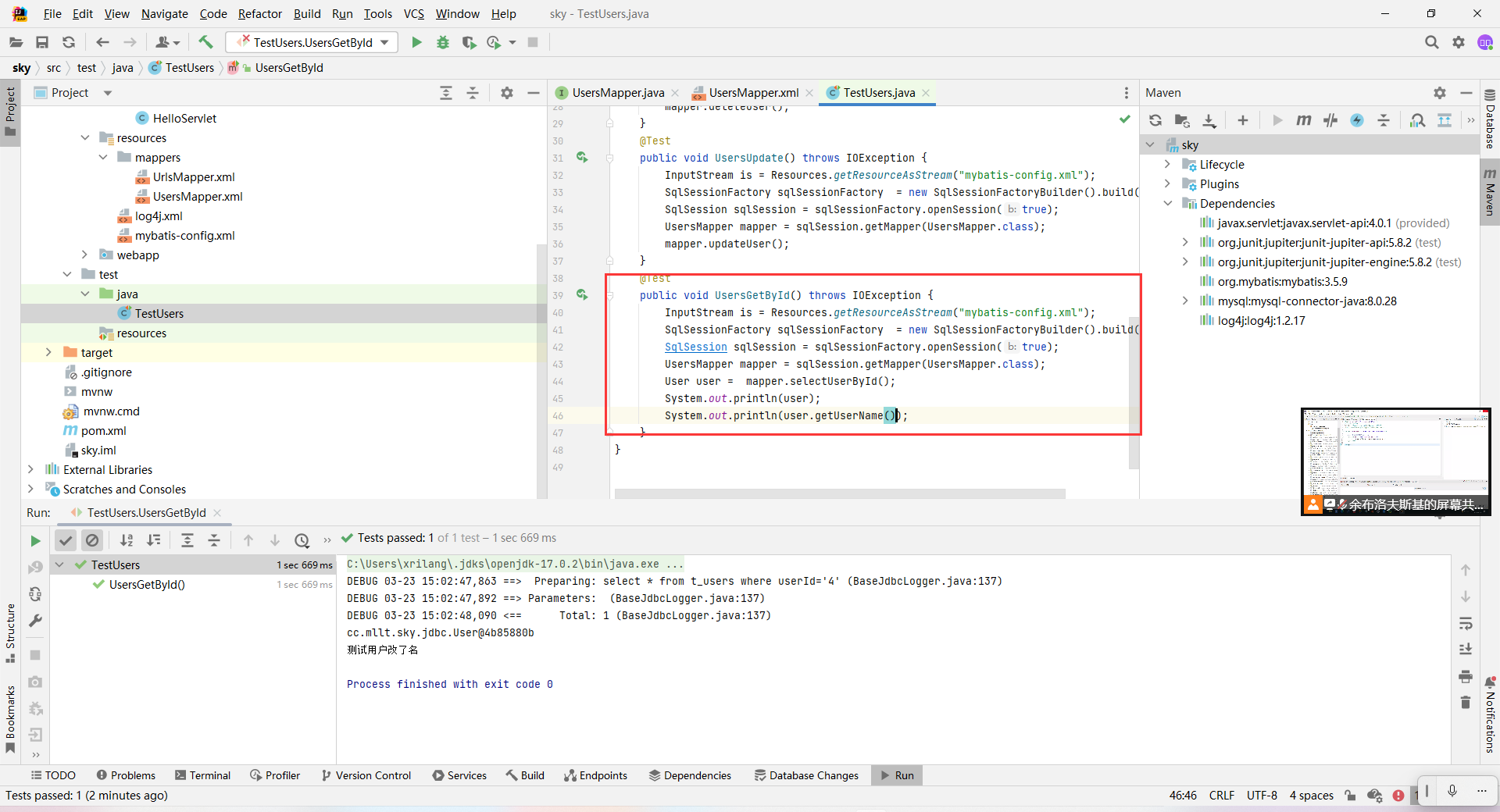The width and height of the screenshot is (1500, 812).
Task: Open the Navigate menu
Action: coord(164,14)
